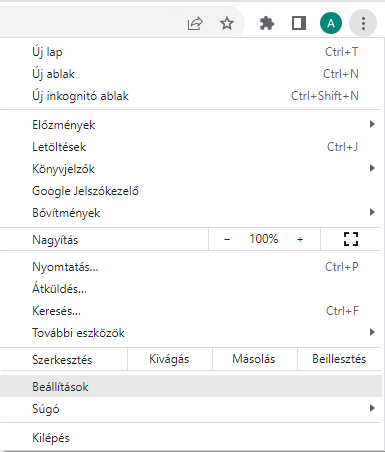Screen dimensions: 385x452
Task: Open Beállítások from the menu
Action: (x=191, y=386)
